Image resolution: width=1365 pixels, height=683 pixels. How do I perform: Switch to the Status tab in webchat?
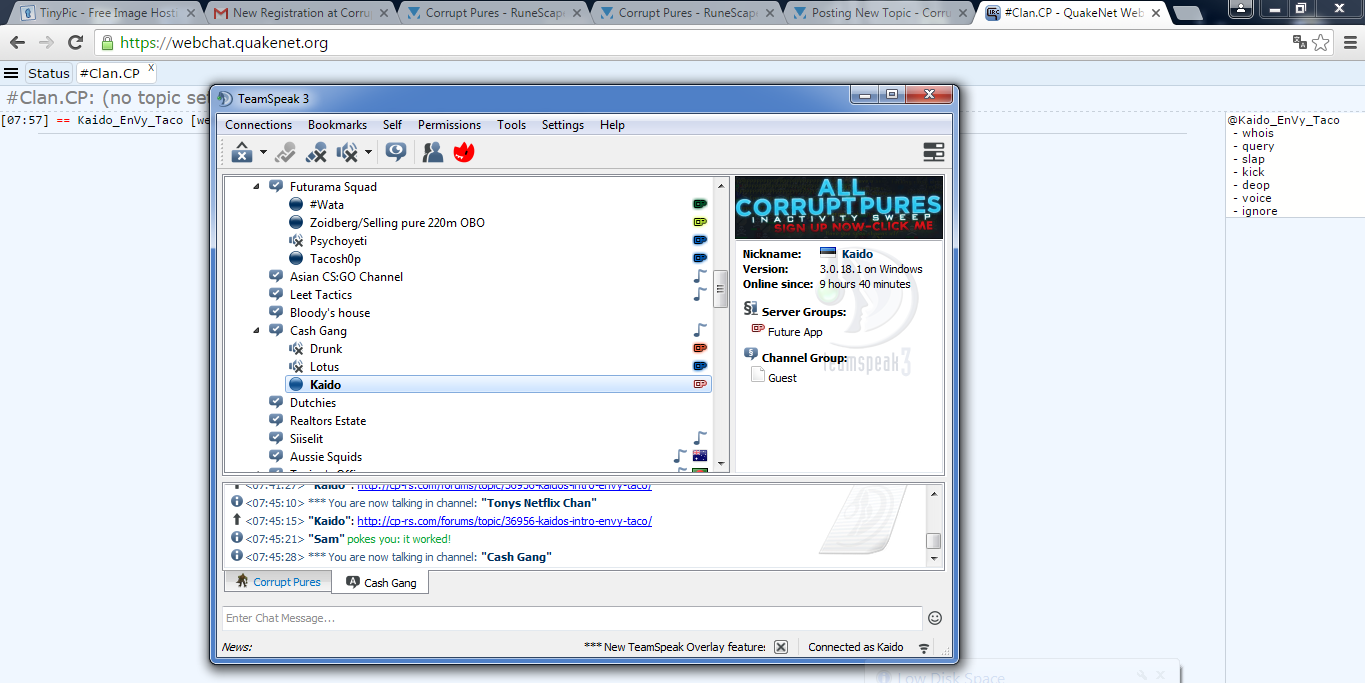(x=48, y=73)
